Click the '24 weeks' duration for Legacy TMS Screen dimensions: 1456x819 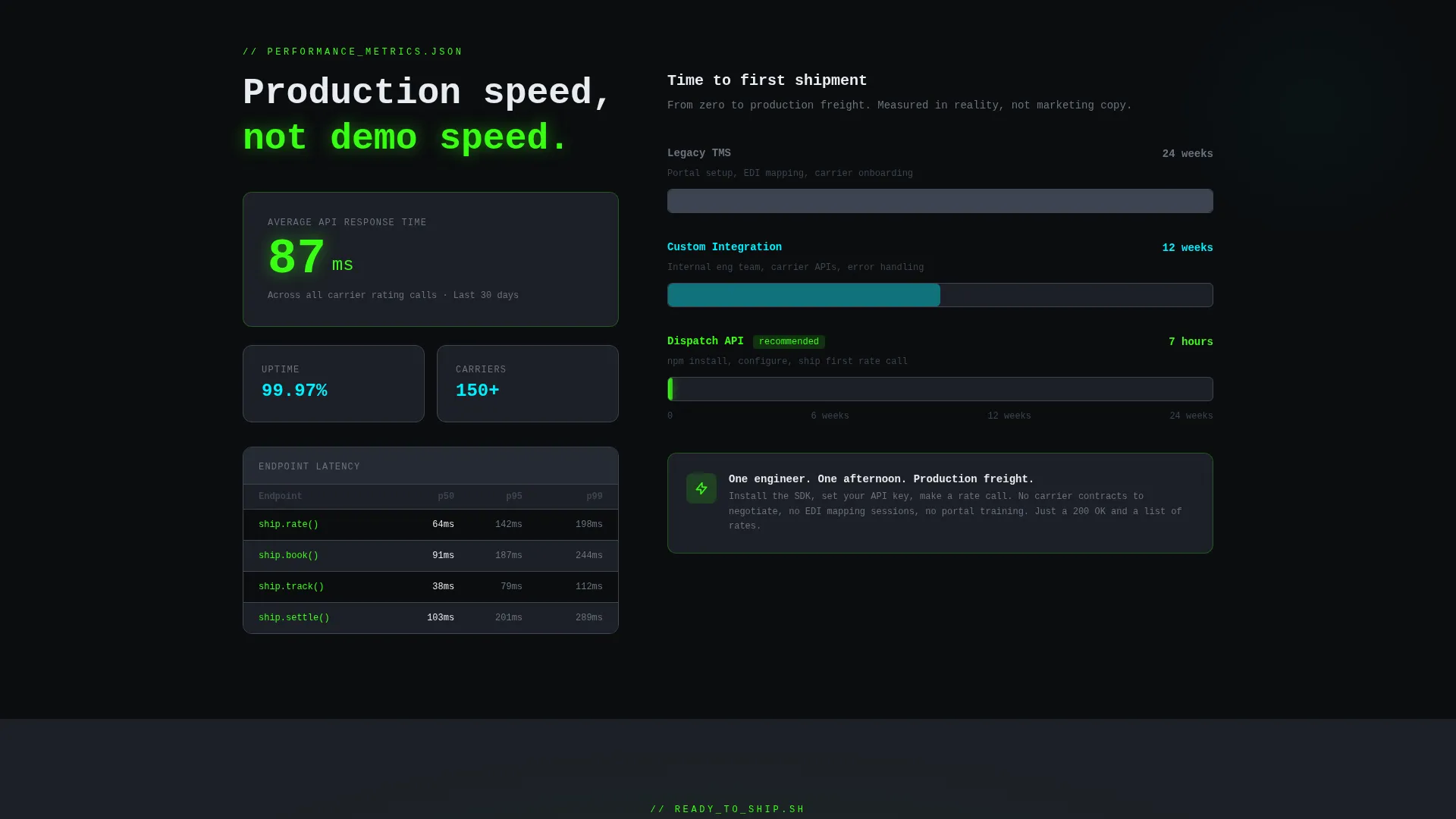pyautogui.click(x=1188, y=154)
